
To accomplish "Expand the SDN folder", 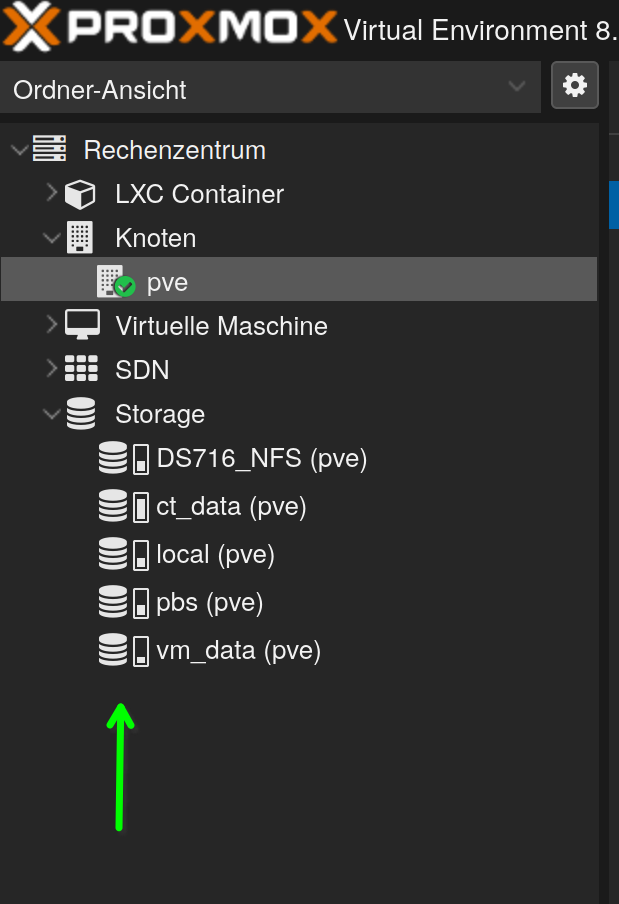I will click(52, 368).
